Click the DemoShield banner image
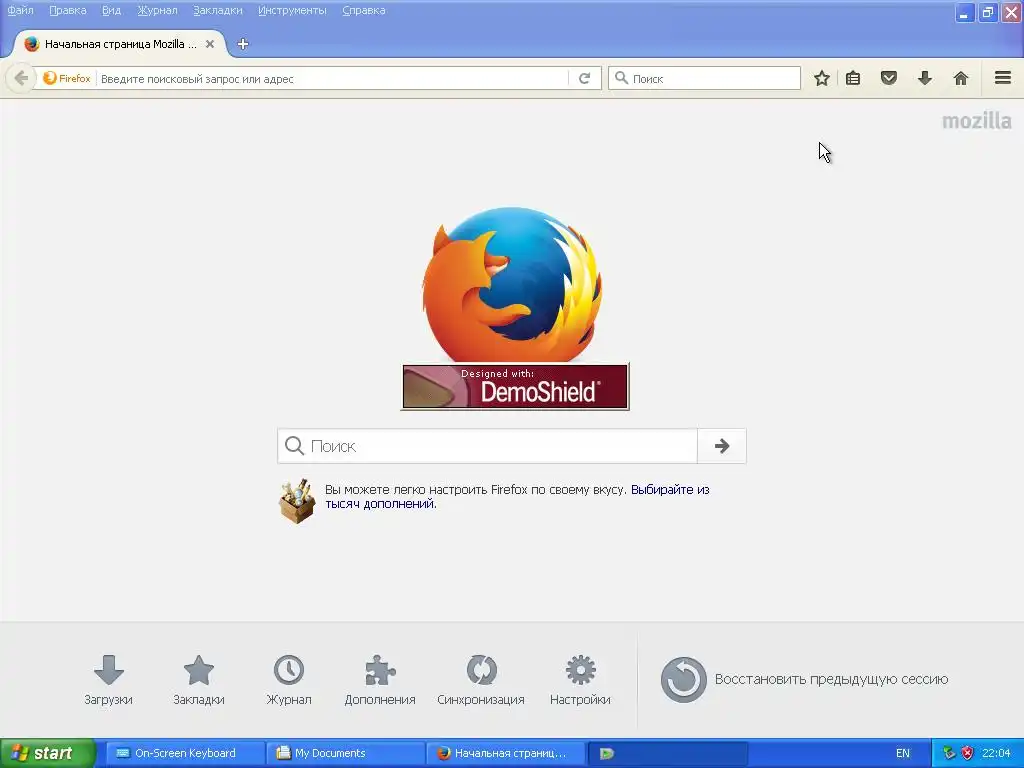 pos(515,387)
